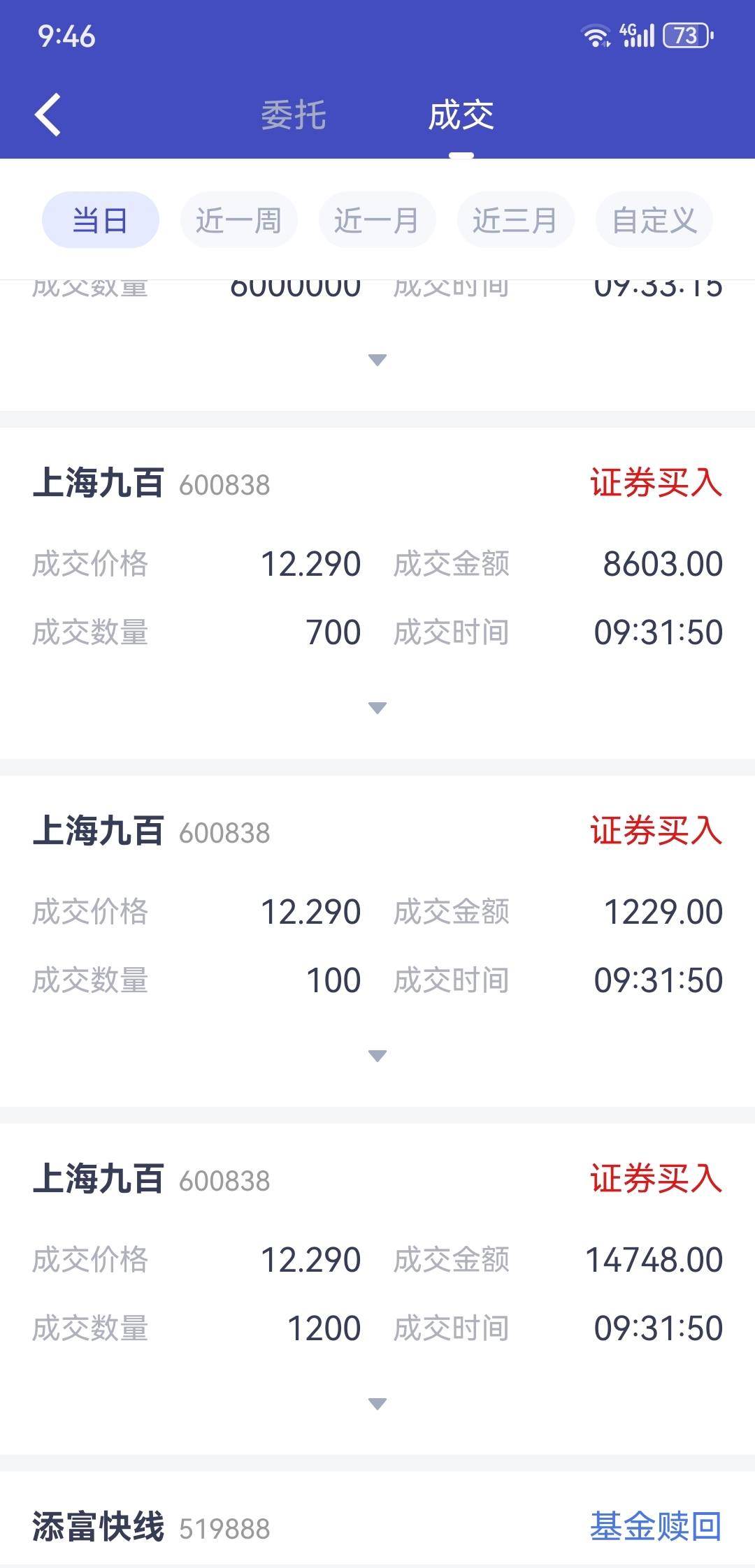
Task: Expand the 6000000 quantity record details
Action: [x=377, y=360]
